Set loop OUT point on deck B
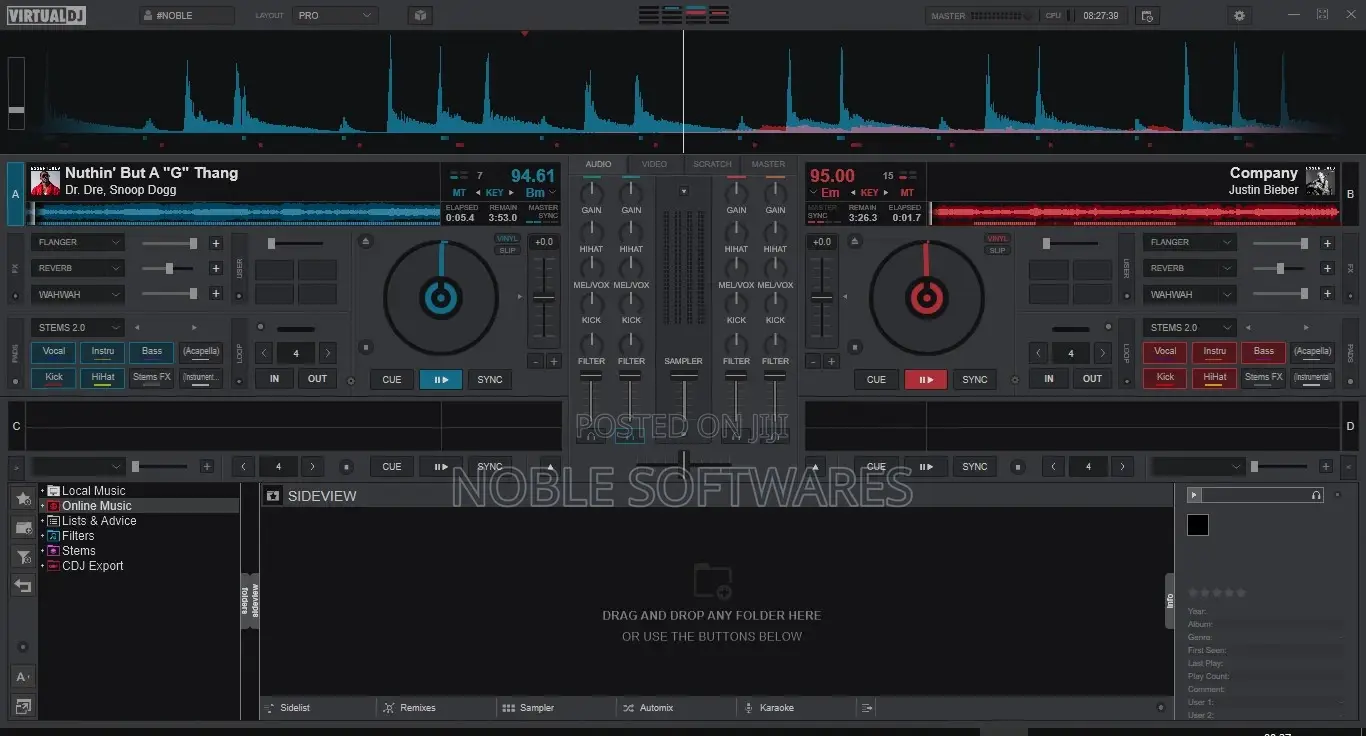Viewport: 1366px width, 736px height. (x=1092, y=379)
